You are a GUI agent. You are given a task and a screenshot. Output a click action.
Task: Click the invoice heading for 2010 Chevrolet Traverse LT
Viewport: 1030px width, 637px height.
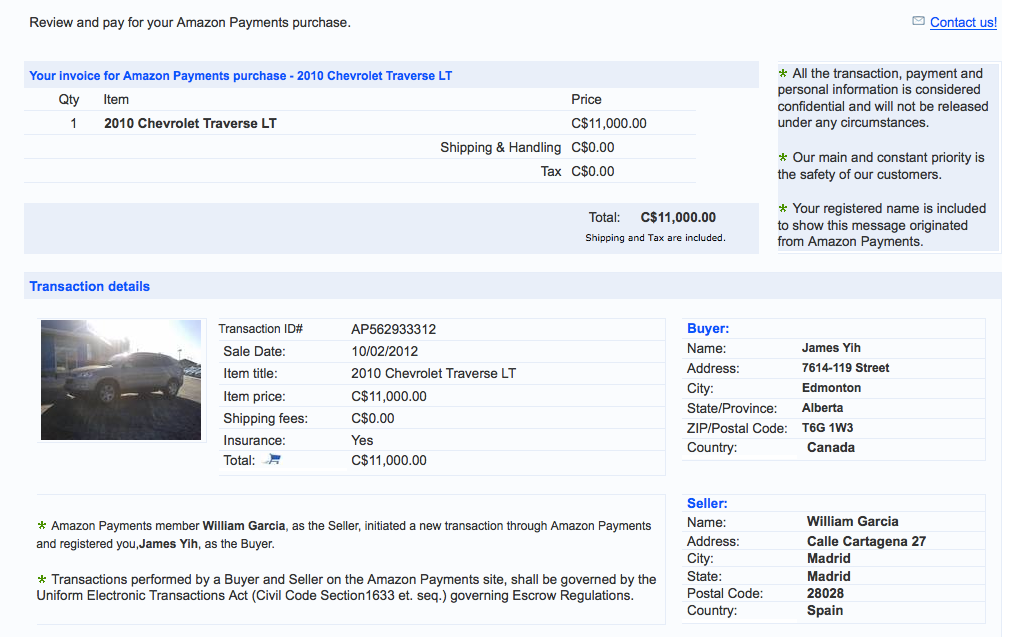pos(240,76)
